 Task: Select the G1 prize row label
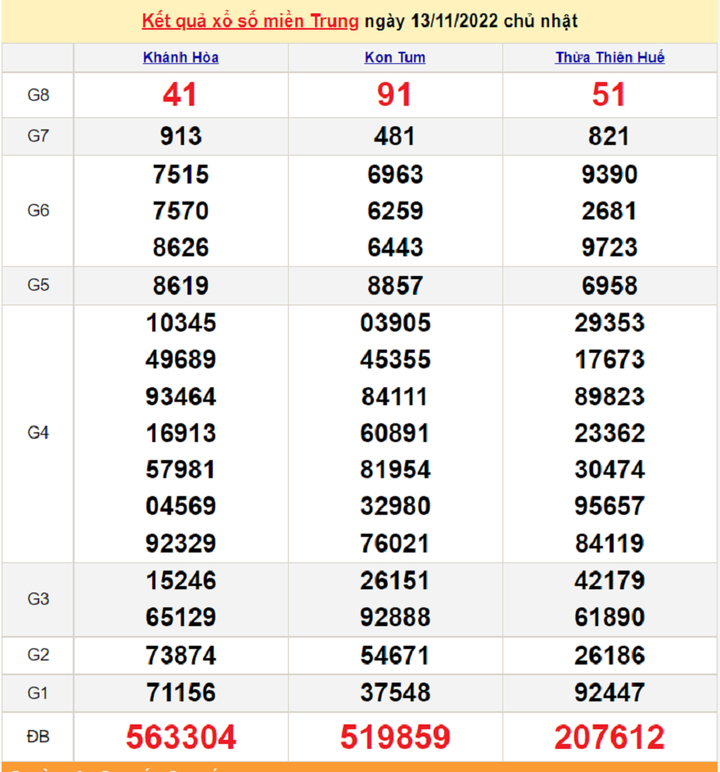point(38,692)
